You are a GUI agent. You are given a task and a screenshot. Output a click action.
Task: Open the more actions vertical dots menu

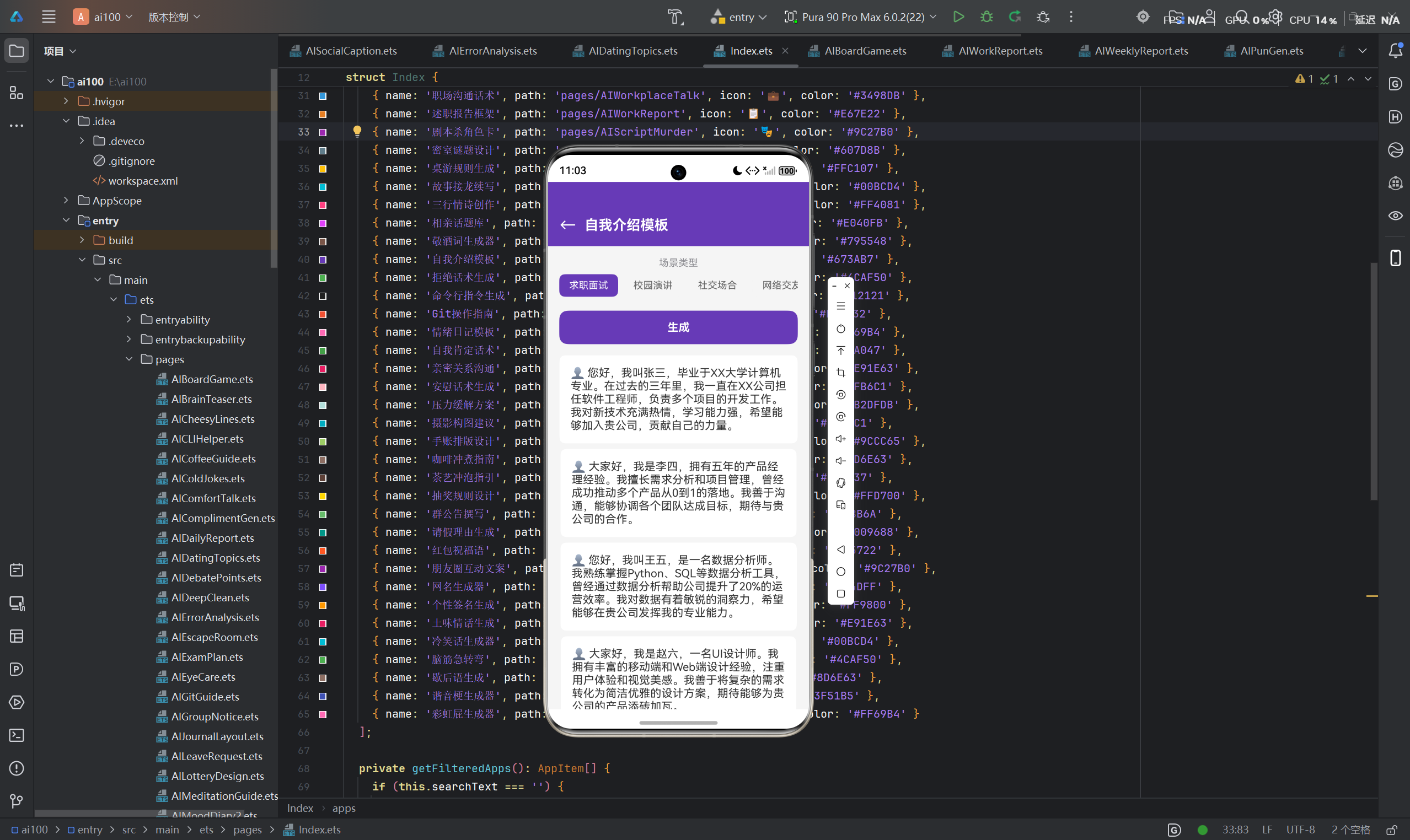[x=1071, y=17]
